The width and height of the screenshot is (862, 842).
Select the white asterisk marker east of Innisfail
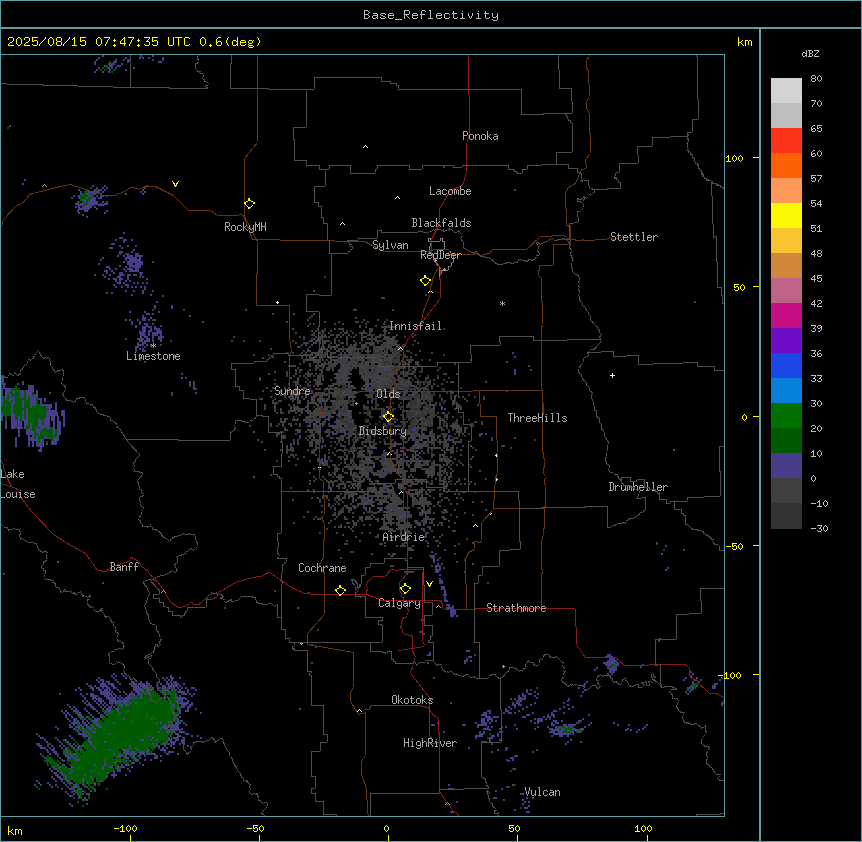pos(502,303)
